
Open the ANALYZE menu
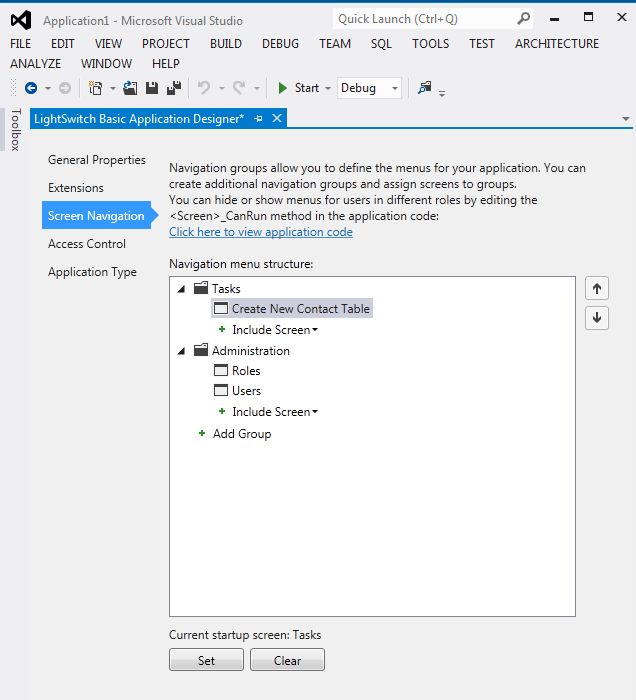(x=35, y=64)
